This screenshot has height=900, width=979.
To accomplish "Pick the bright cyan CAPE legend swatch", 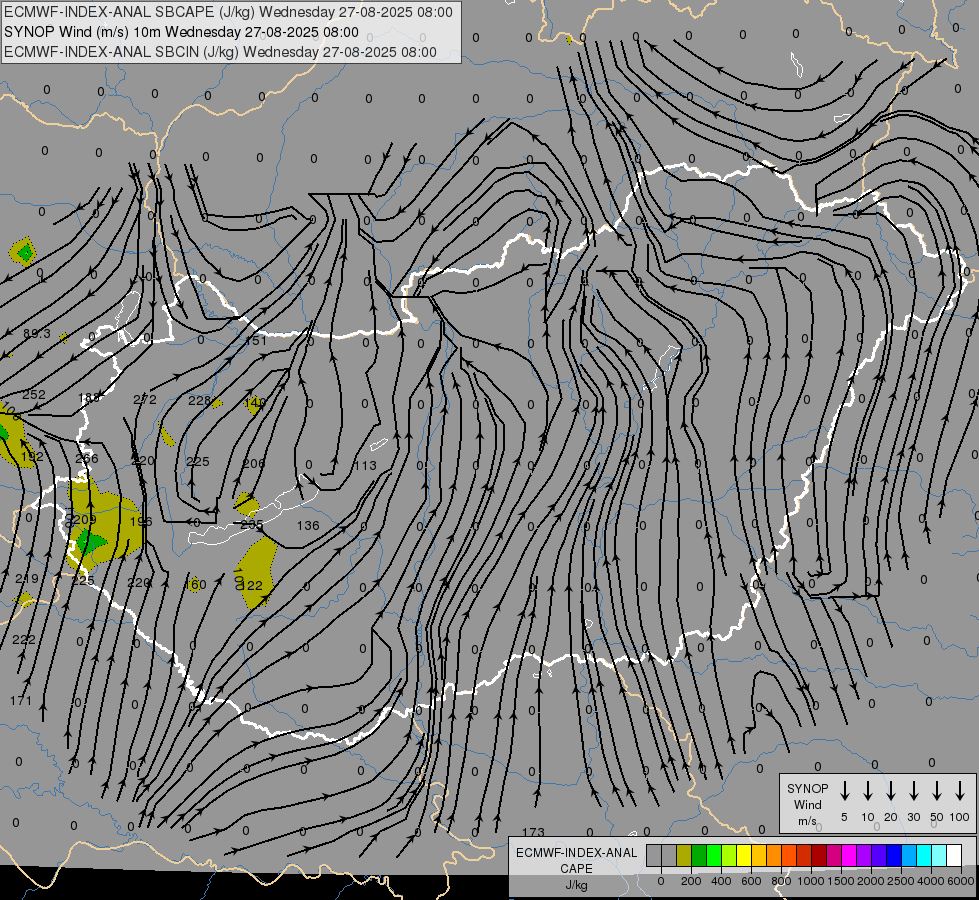I will (x=924, y=855).
